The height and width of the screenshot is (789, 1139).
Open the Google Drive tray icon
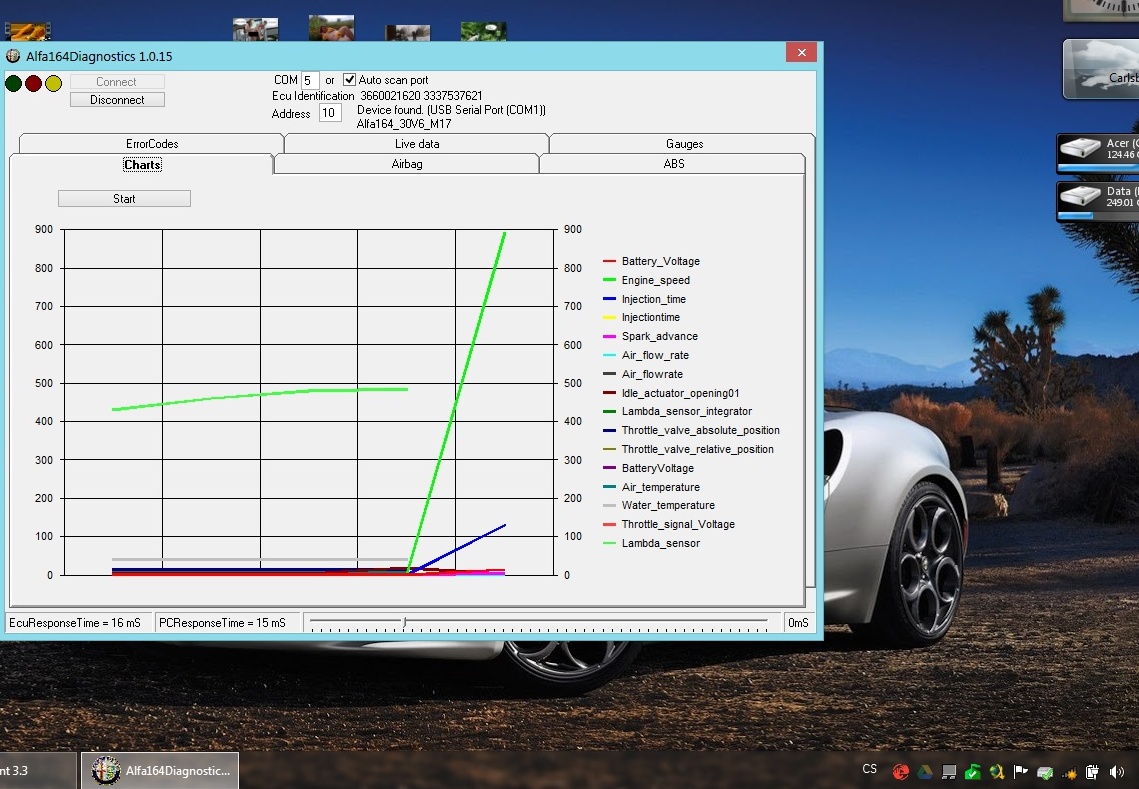(925, 772)
